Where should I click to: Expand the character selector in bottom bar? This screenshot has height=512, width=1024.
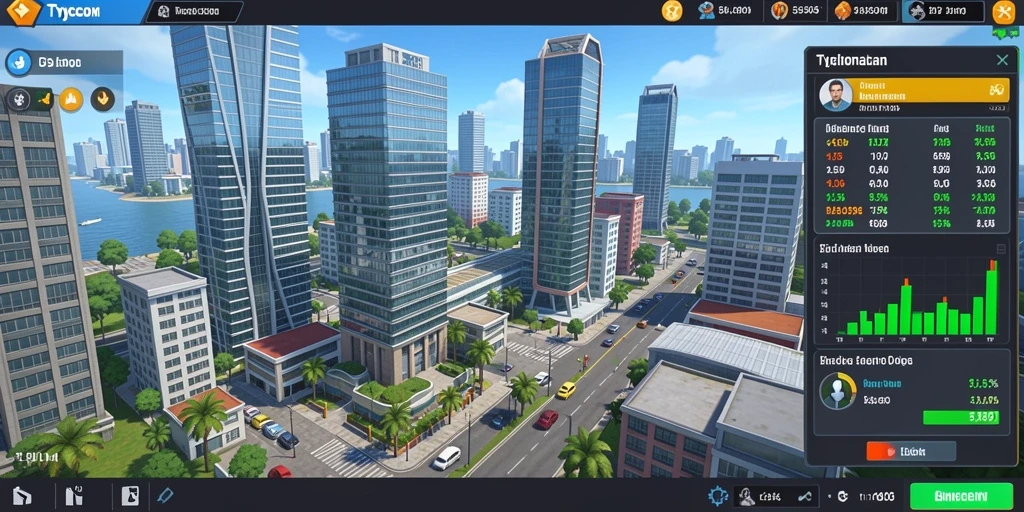(x=776, y=496)
